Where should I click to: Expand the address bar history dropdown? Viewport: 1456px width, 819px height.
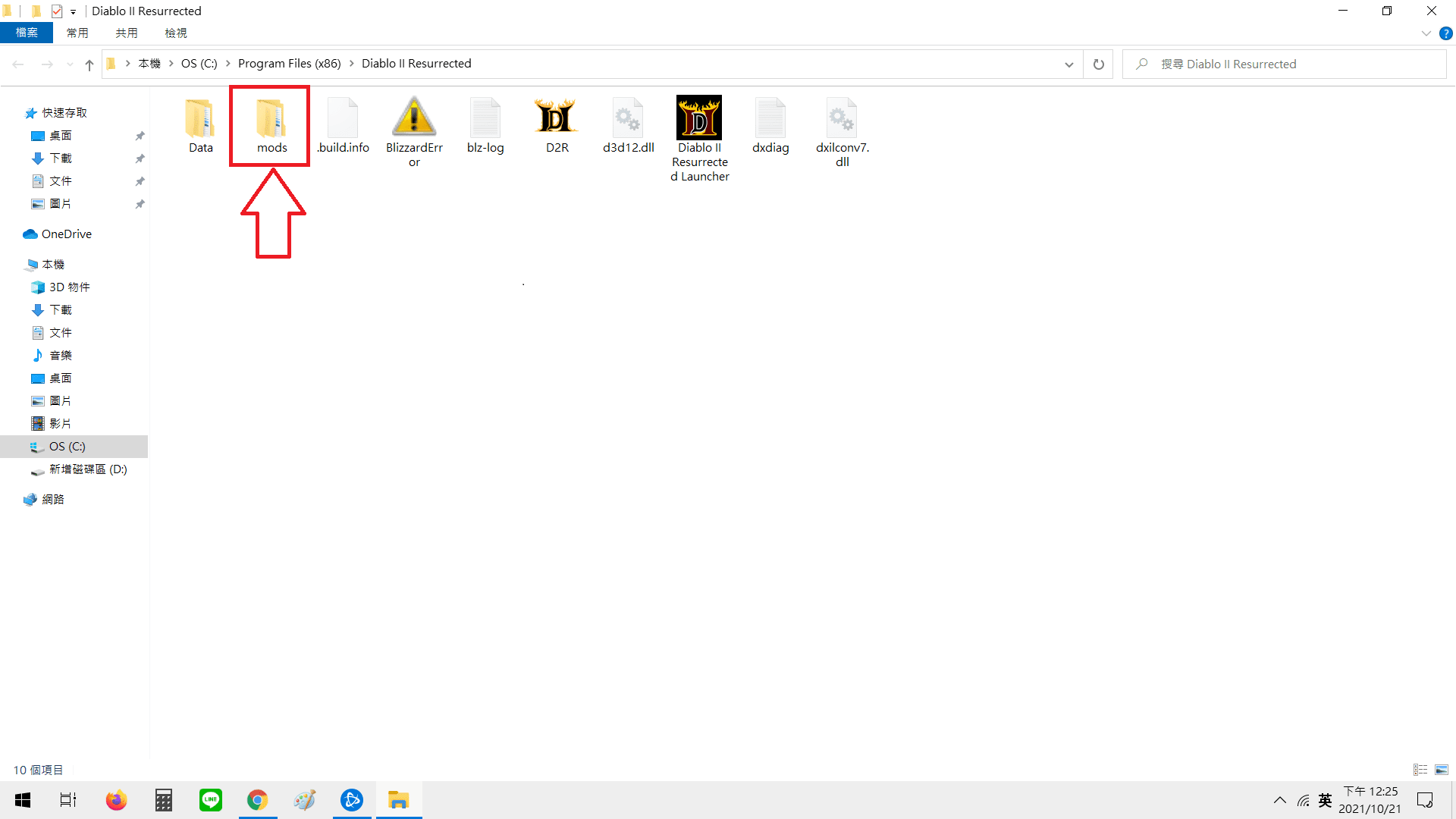pos(1068,64)
